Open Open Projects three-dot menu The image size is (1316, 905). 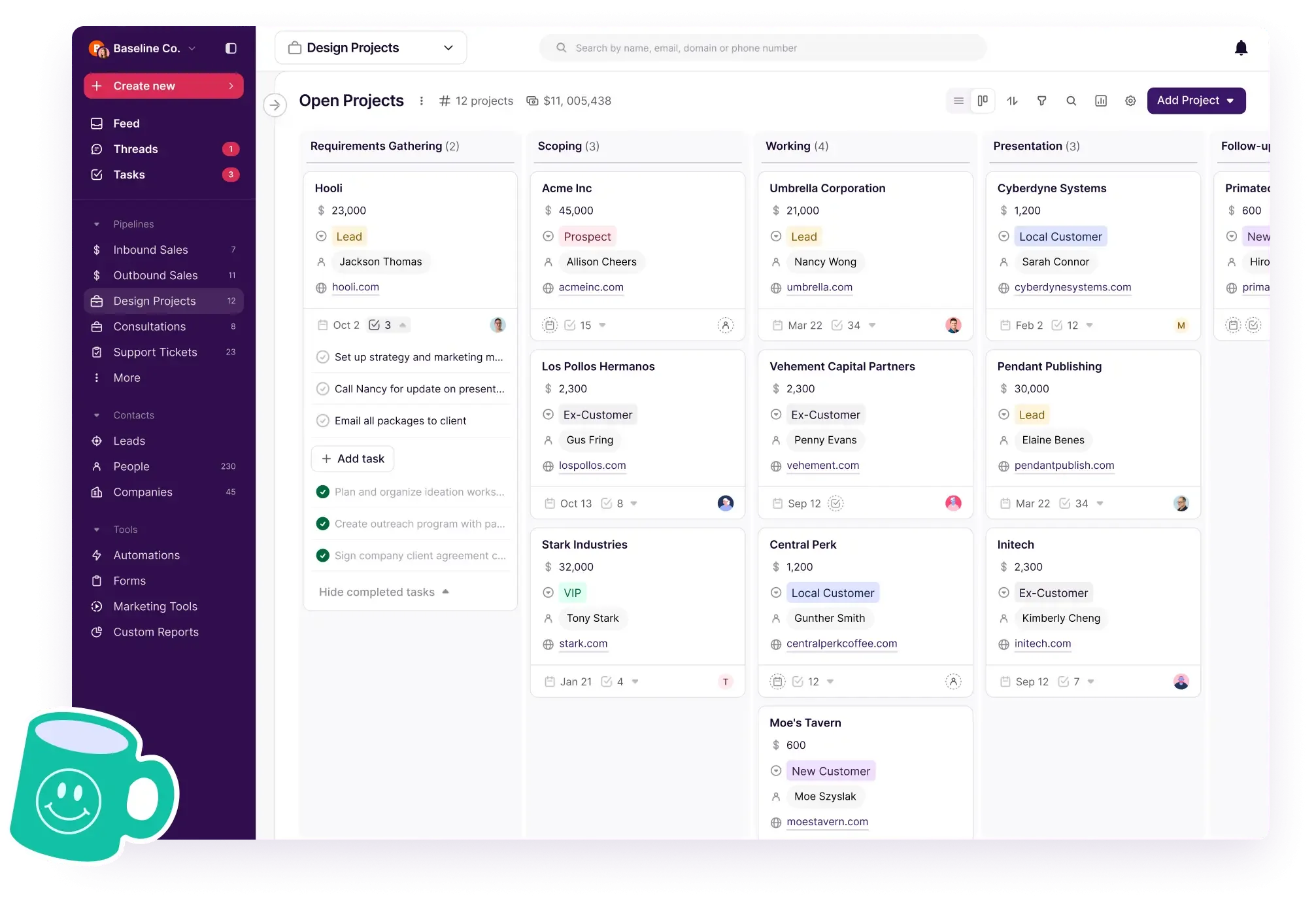(x=422, y=101)
